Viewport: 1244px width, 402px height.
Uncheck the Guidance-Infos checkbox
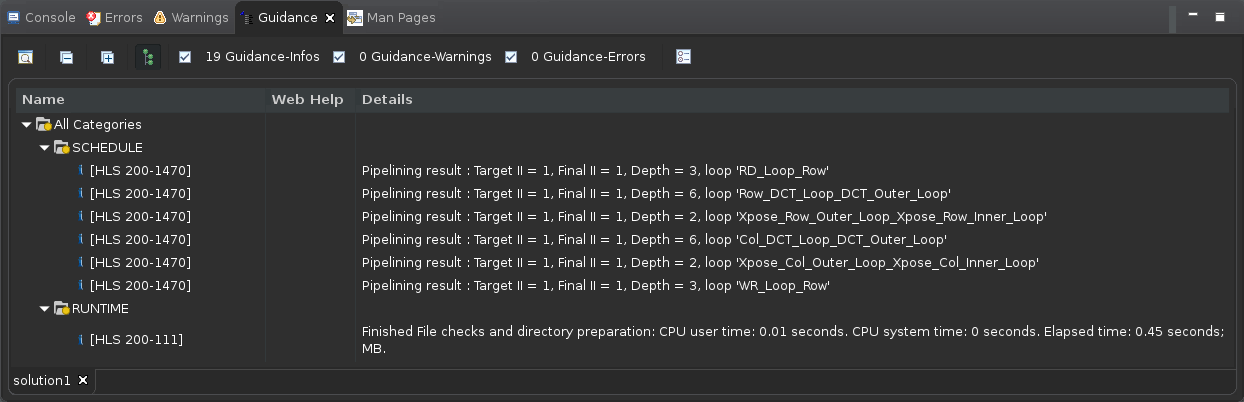[185, 57]
